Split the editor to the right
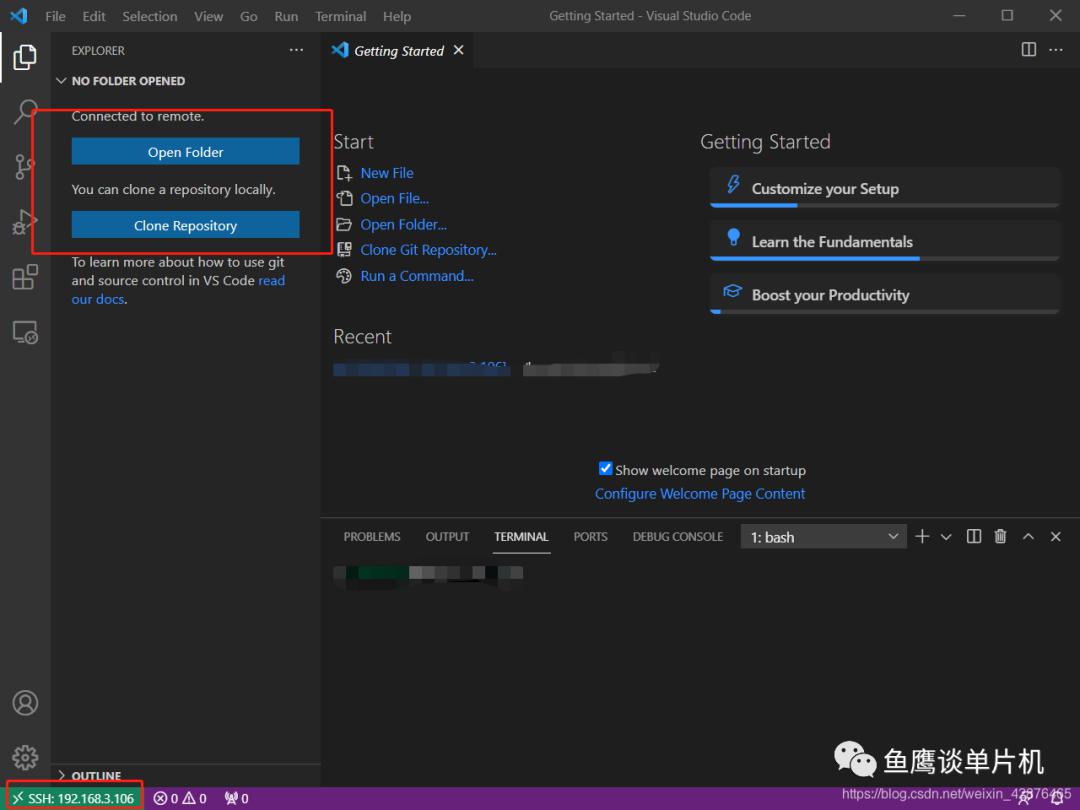This screenshot has height=810, width=1080. click(1028, 50)
